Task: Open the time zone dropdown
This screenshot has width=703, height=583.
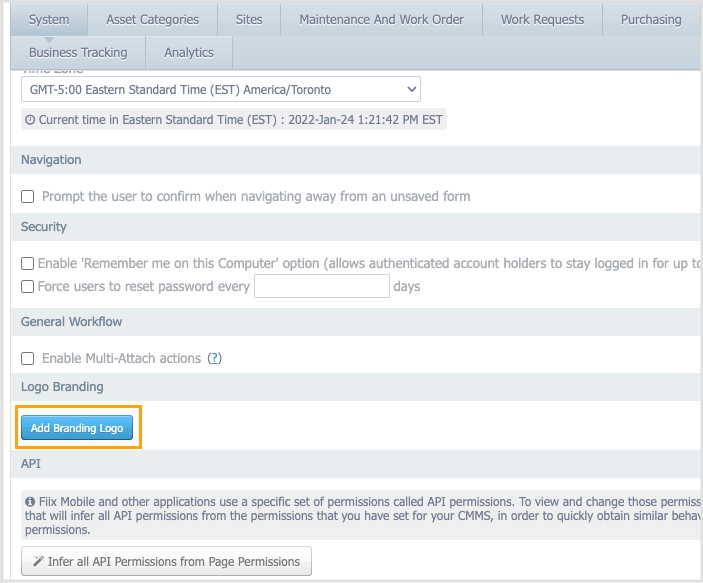Action: [221, 89]
